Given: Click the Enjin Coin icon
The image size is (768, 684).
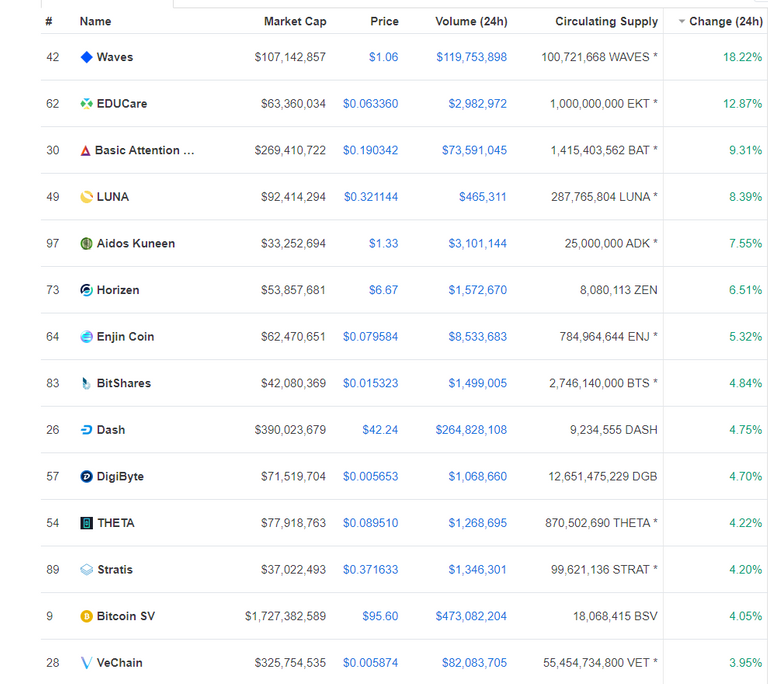Looking at the screenshot, I should (86, 337).
